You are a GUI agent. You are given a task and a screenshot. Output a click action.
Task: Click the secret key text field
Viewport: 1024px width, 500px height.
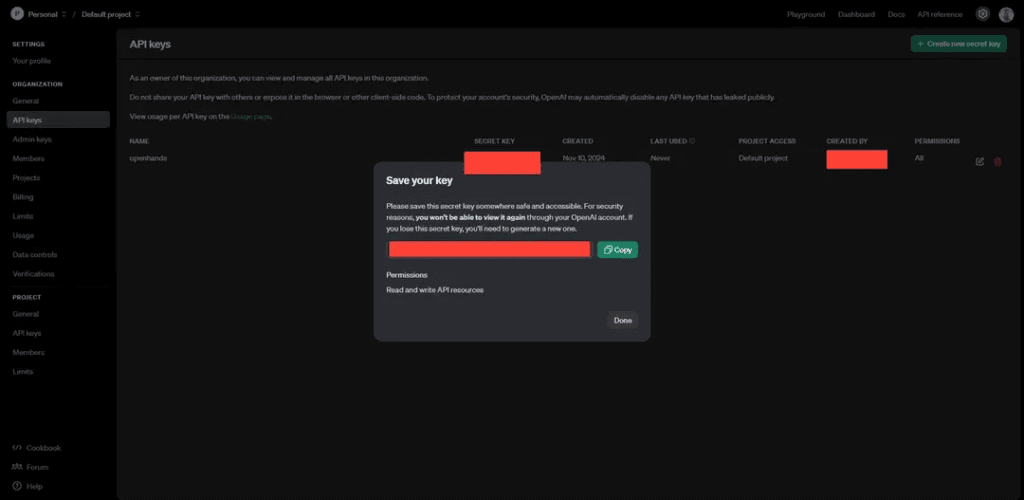[489, 250]
